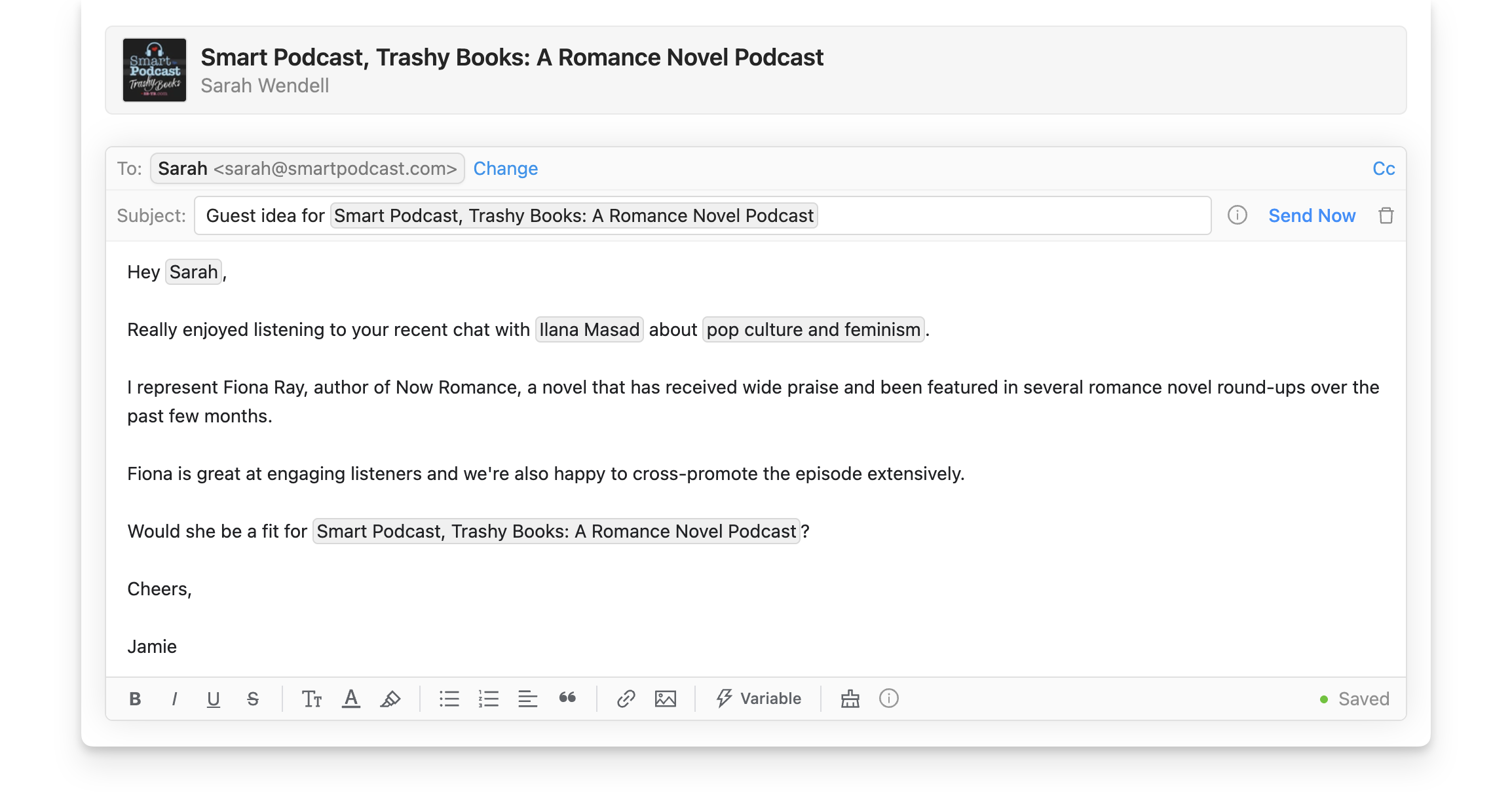
Task: Click the 'I represent Fiona Ray' paragraph
Action: [753, 401]
